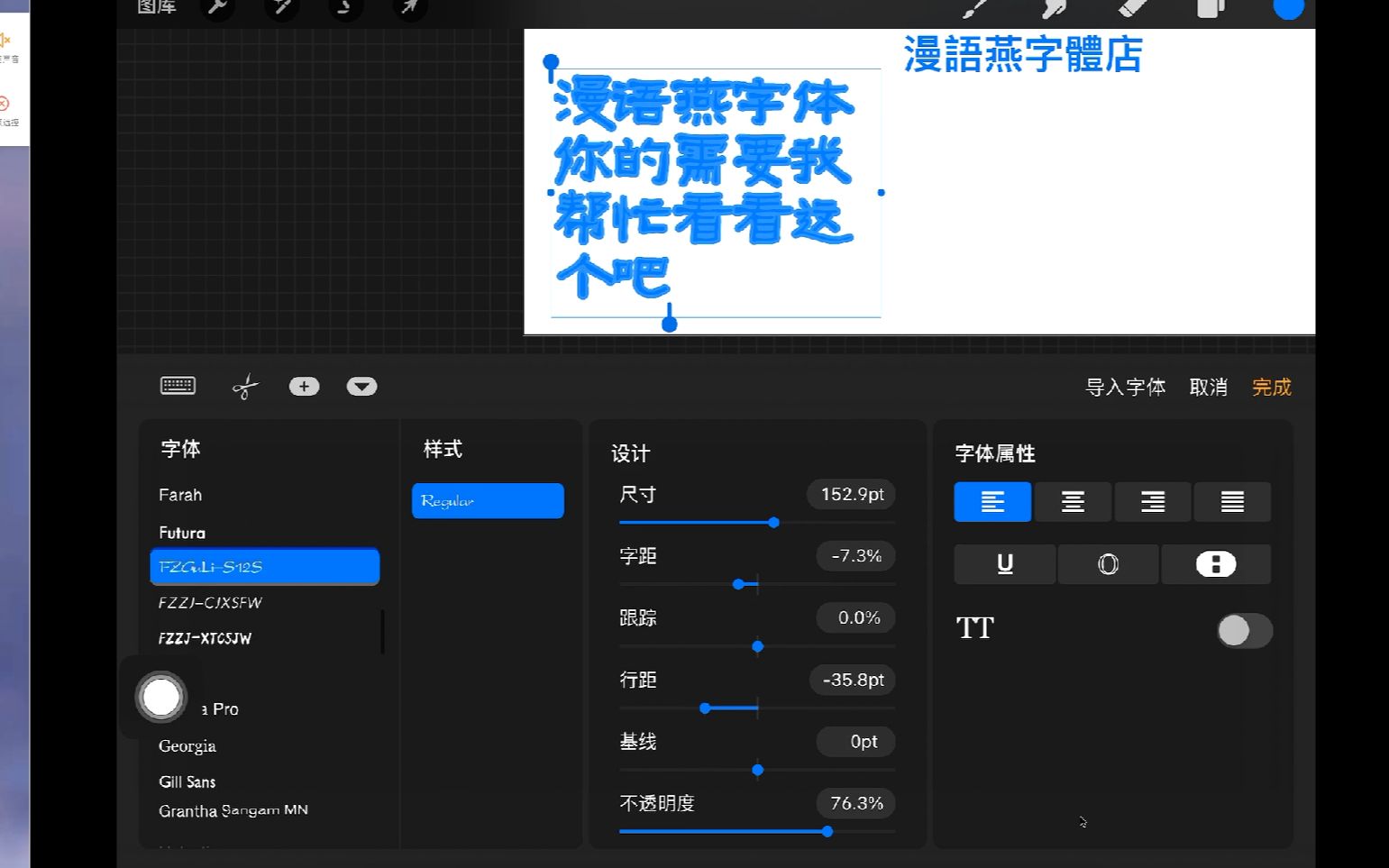
Task: Toggle underline U button
Action: pos(1005,564)
